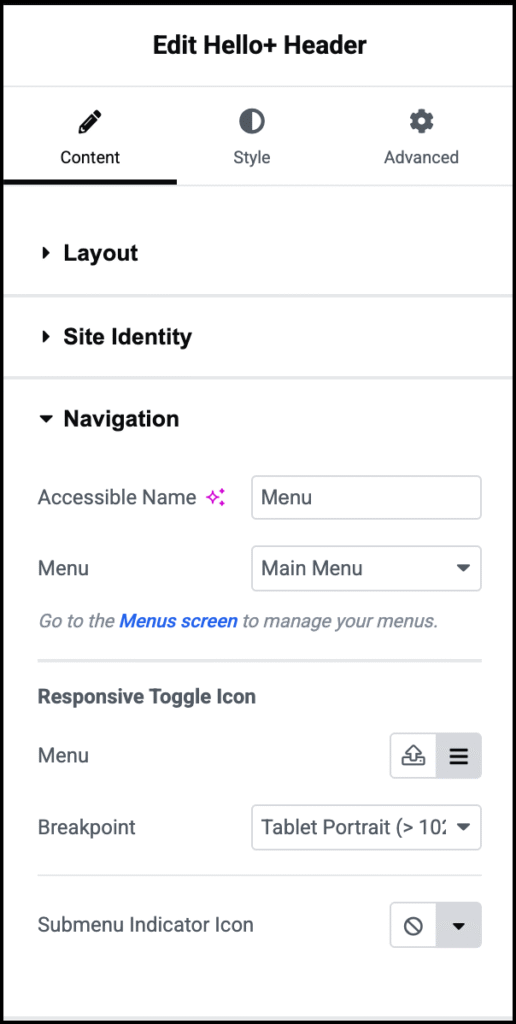Open the Content tab
This screenshot has height=1024, width=516.
tap(90, 137)
